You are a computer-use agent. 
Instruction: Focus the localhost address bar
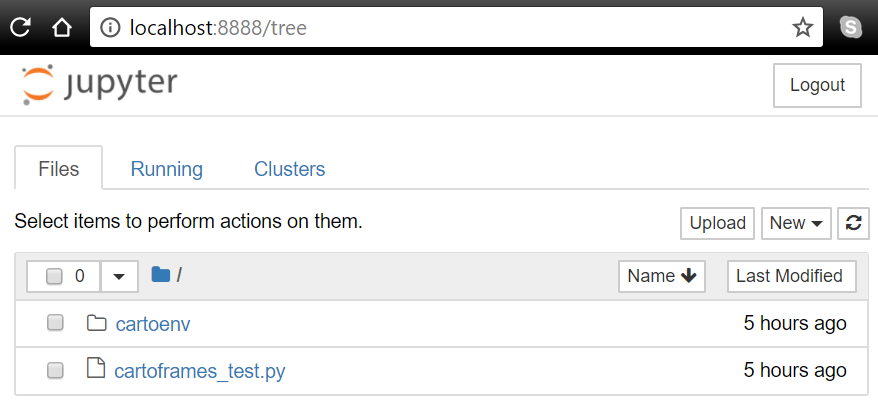[450, 27]
